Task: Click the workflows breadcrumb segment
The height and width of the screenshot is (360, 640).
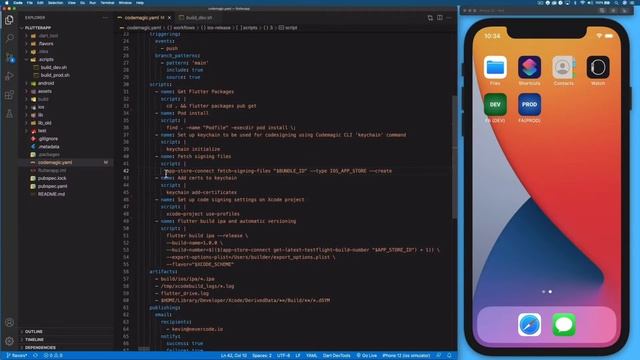Action: (181, 28)
